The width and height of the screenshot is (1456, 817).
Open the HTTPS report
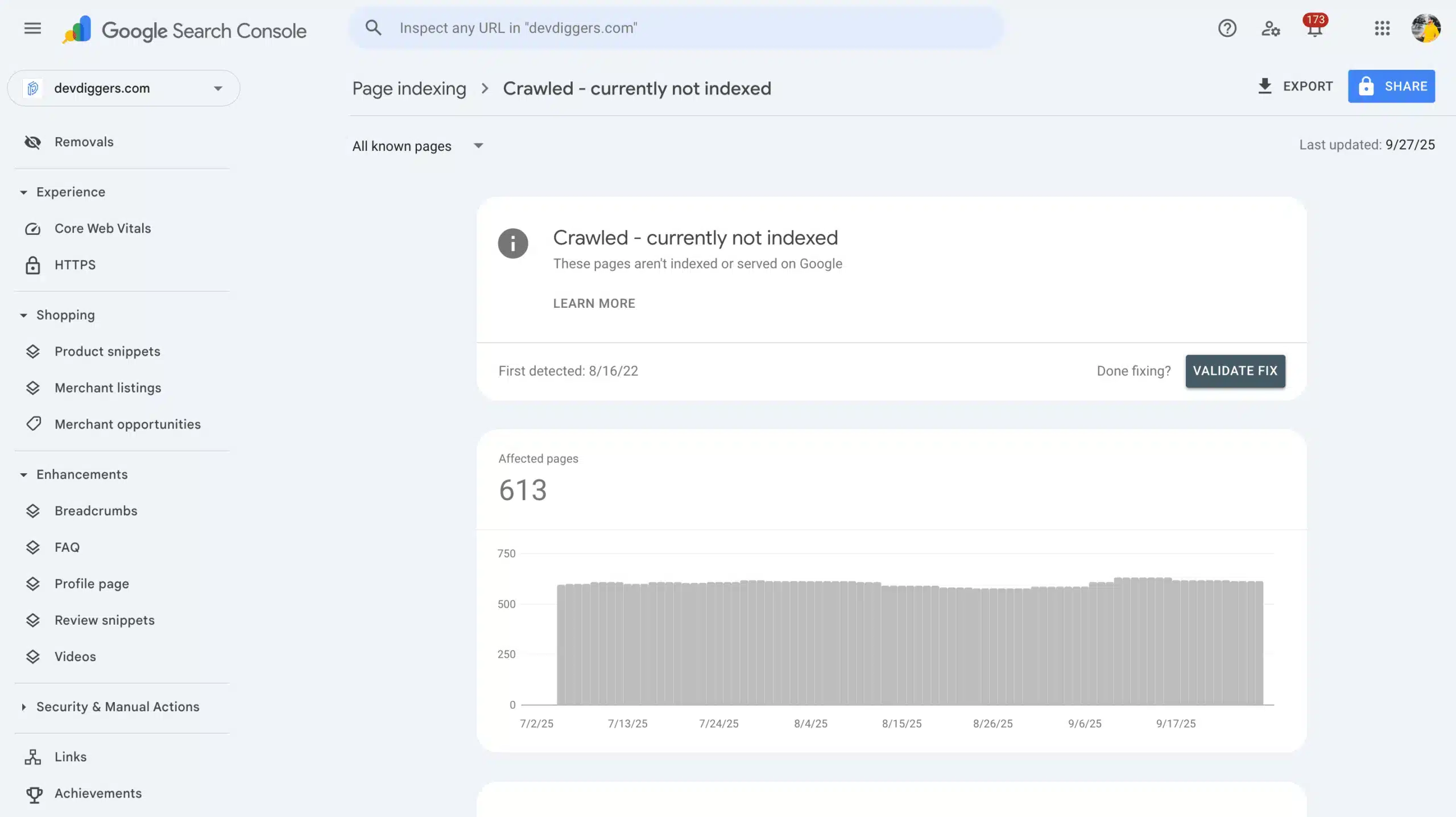(75, 265)
